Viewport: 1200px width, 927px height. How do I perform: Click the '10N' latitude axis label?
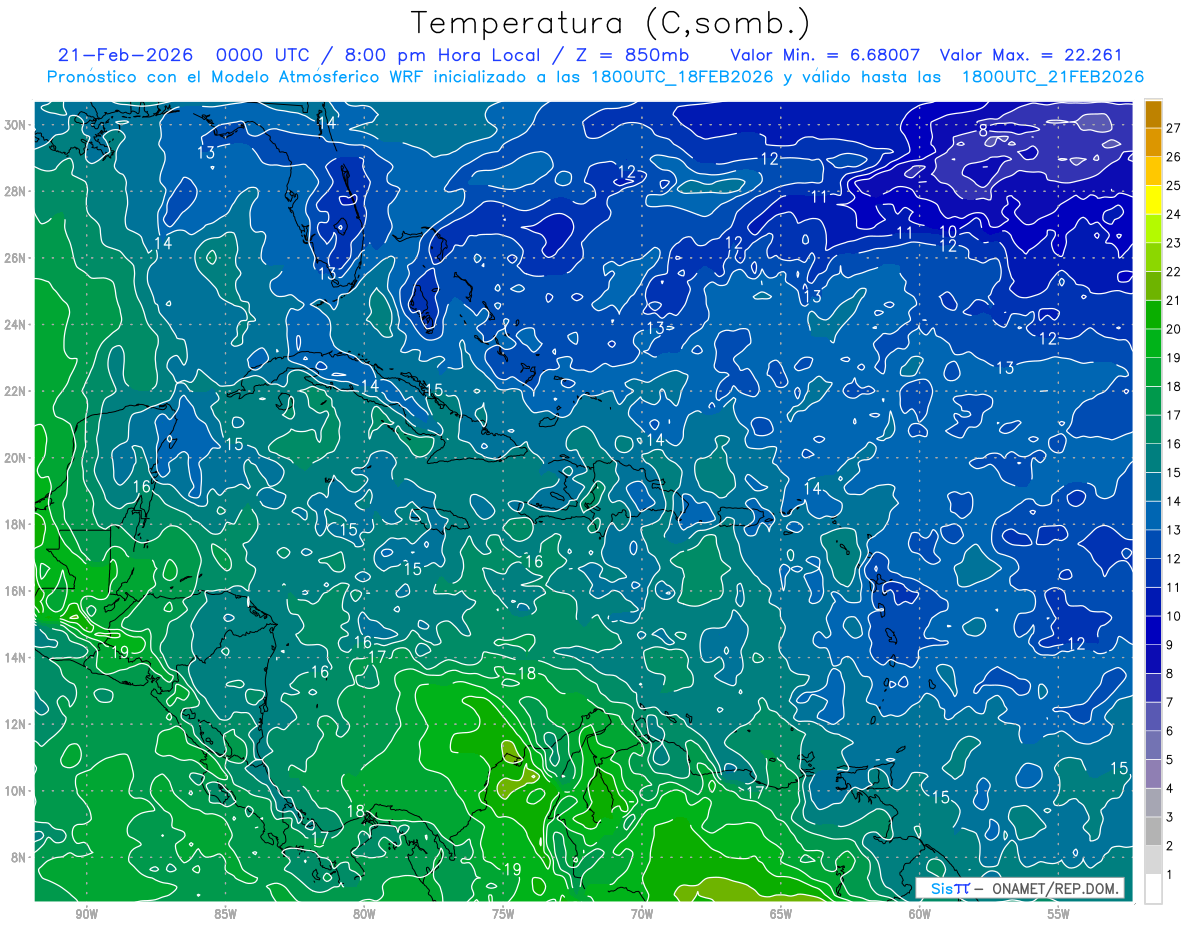[x=17, y=790]
